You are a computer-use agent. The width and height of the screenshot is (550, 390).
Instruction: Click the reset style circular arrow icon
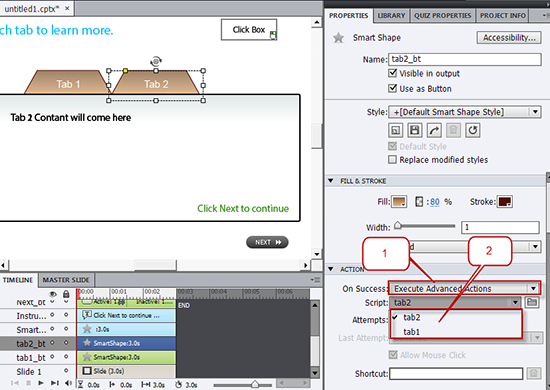click(x=472, y=130)
